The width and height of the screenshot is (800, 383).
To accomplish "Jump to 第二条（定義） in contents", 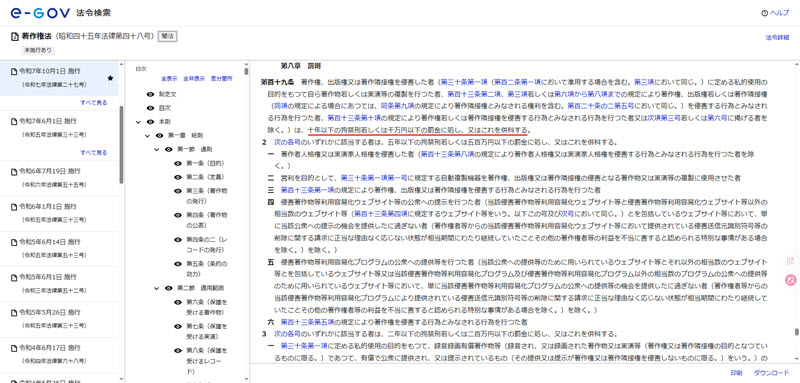I will 205,177.
